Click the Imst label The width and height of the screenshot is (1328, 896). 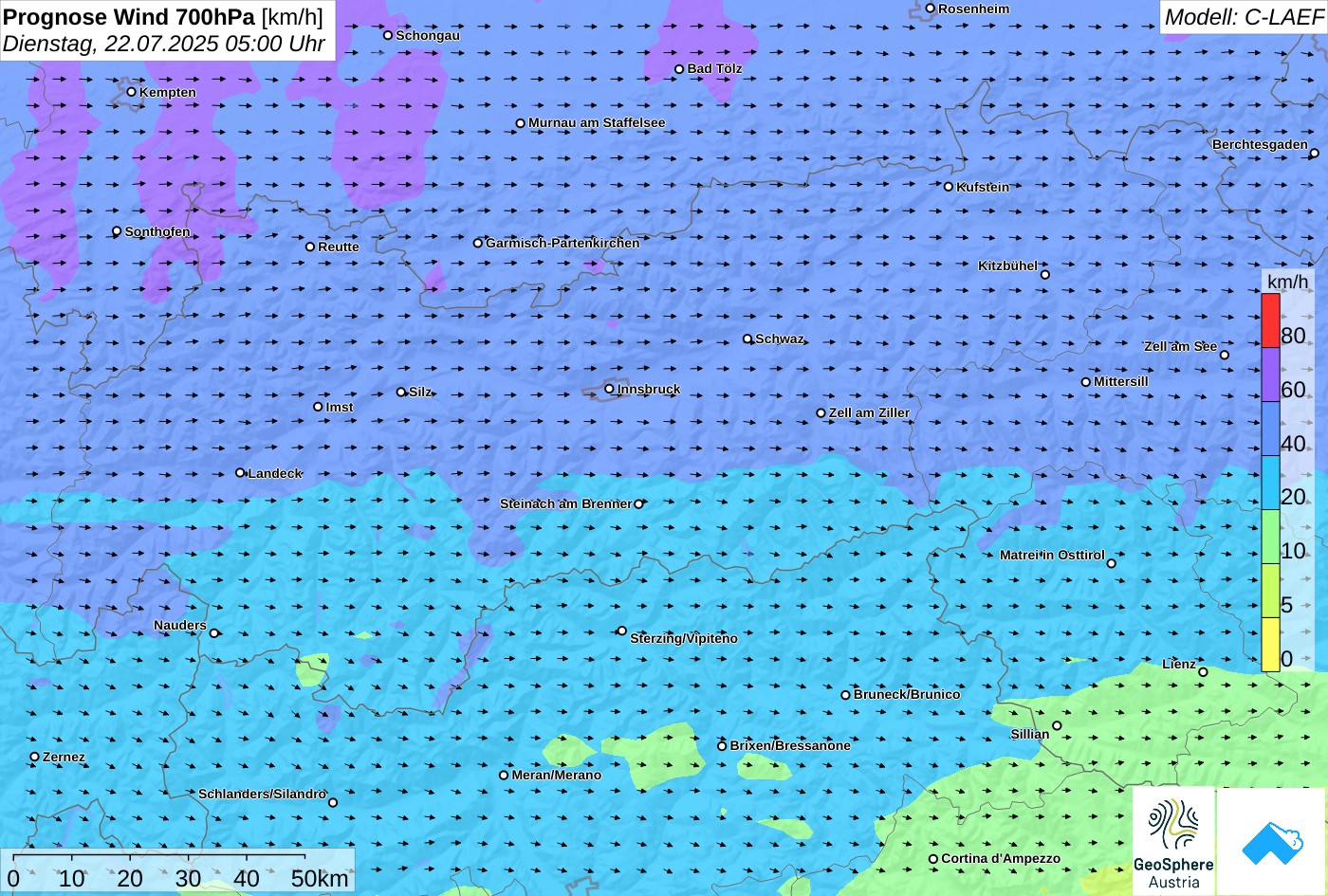(340, 408)
